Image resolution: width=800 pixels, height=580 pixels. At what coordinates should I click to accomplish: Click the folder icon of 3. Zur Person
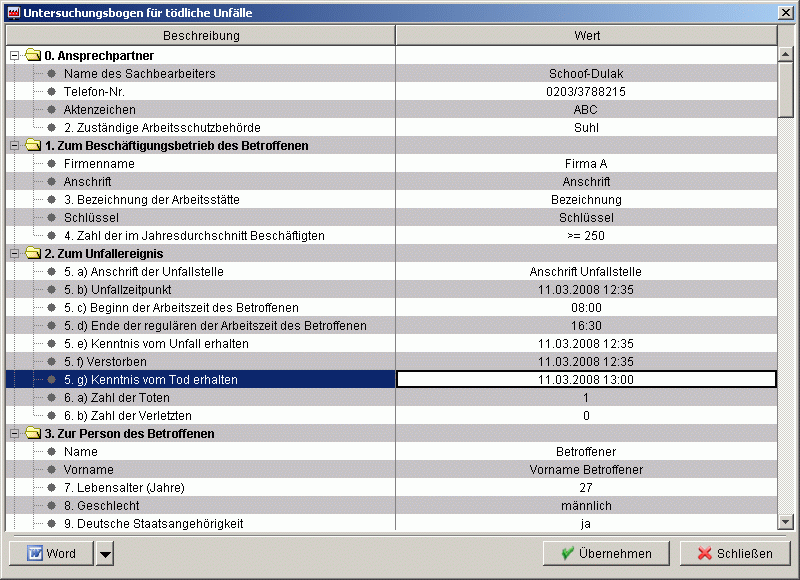click(32, 433)
